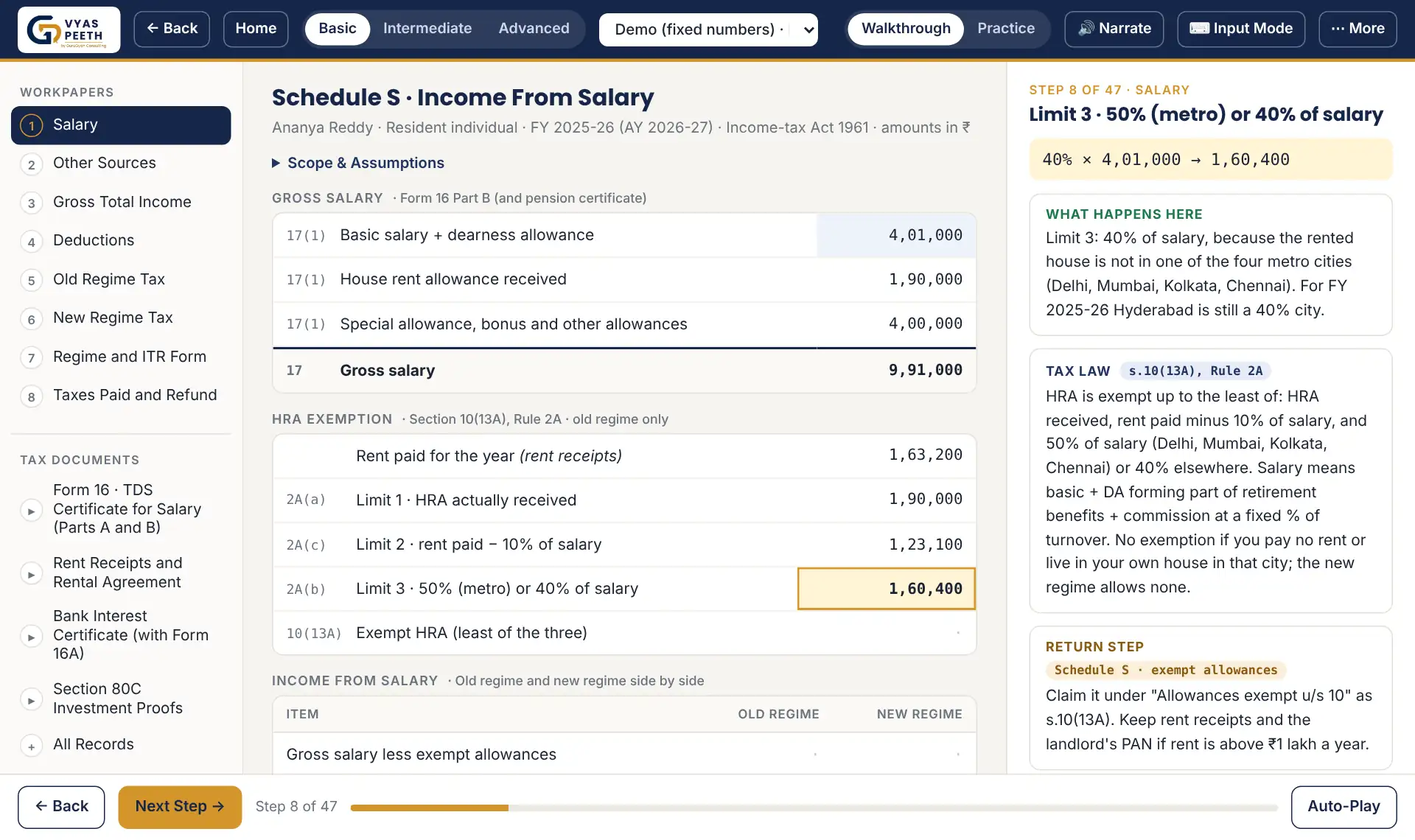Click the step progress bar
Image resolution: width=1415 pixels, height=840 pixels.
click(x=814, y=808)
